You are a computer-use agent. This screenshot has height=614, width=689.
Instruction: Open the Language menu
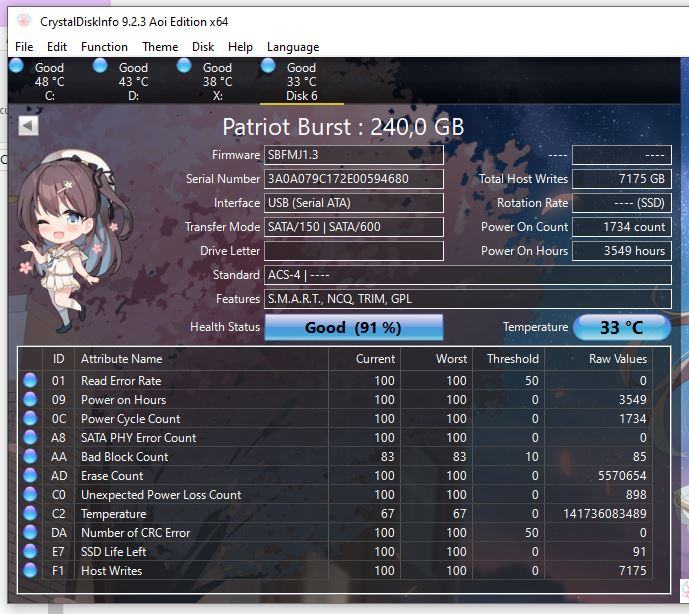[293, 47]
